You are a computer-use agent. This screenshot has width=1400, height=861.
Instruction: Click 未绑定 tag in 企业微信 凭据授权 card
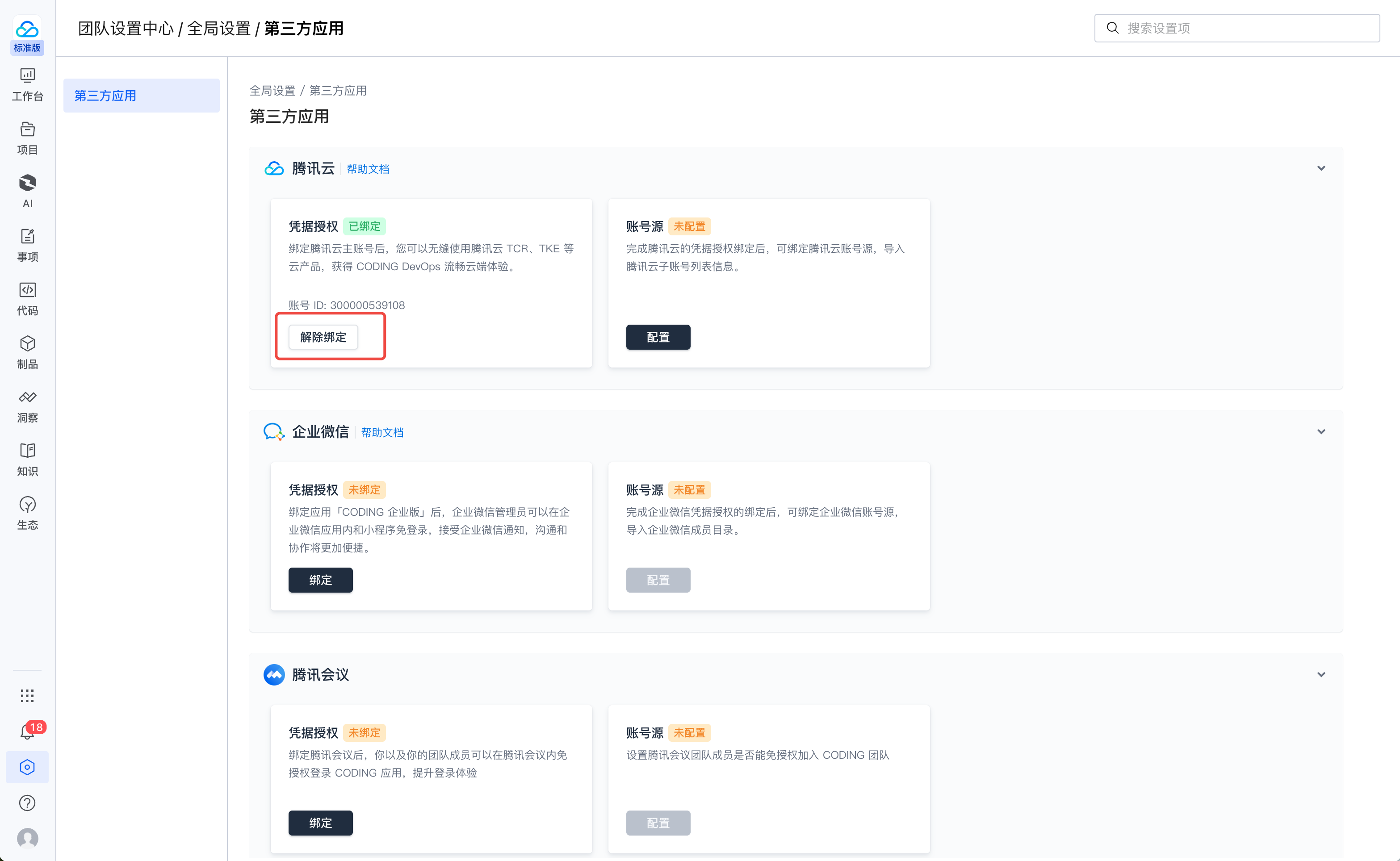364,490
